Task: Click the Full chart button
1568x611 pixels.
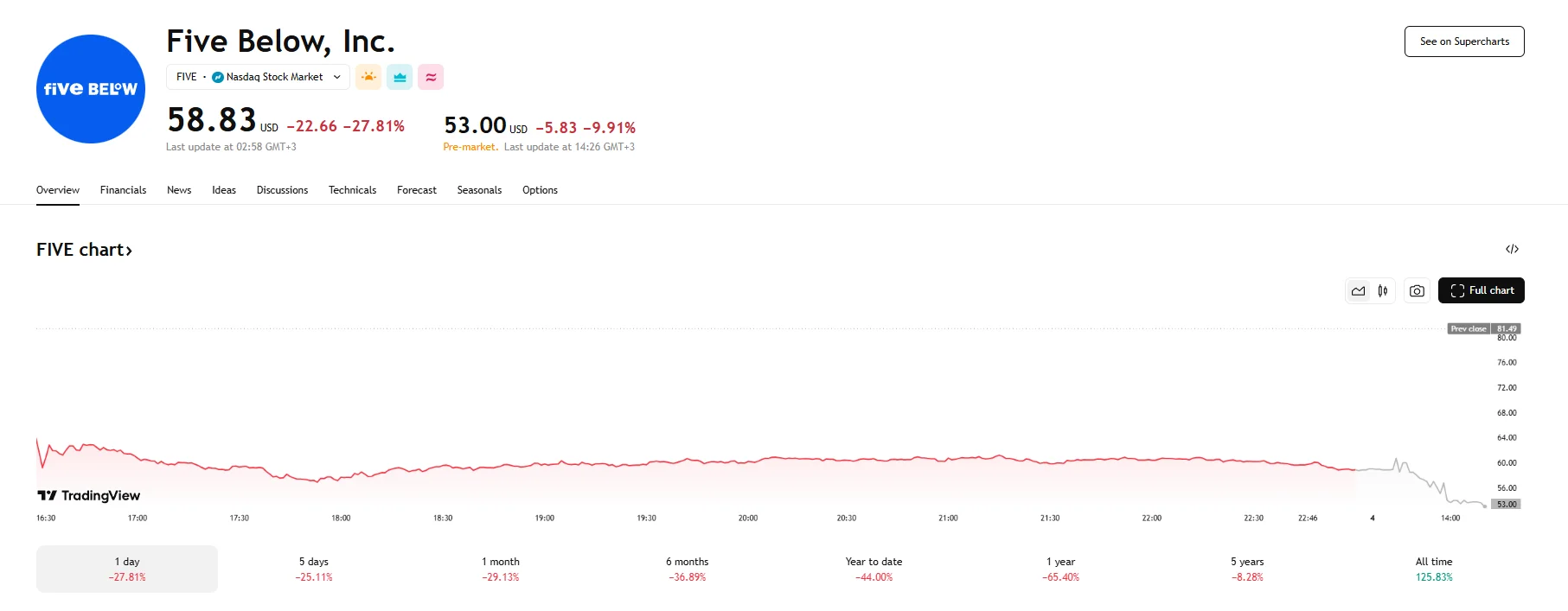Action: pos(1481,290)
